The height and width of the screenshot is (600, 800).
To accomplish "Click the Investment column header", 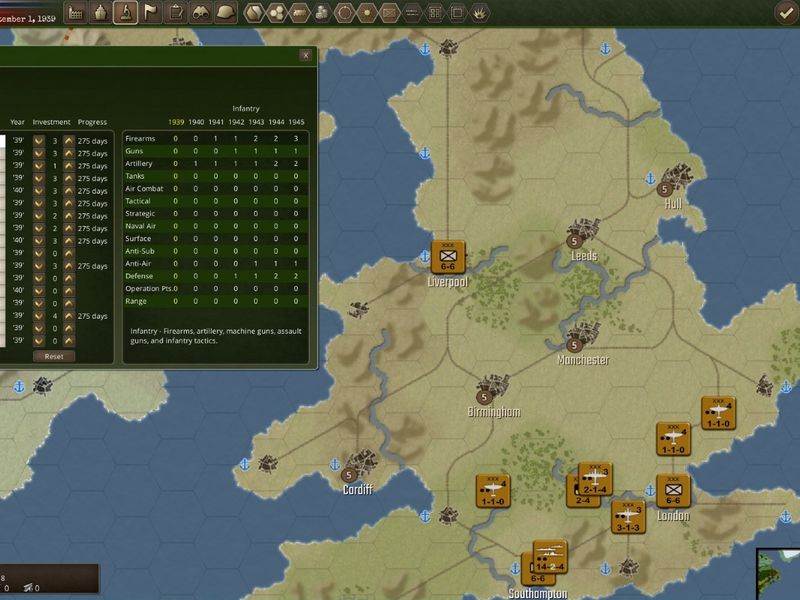I will 52,122.
